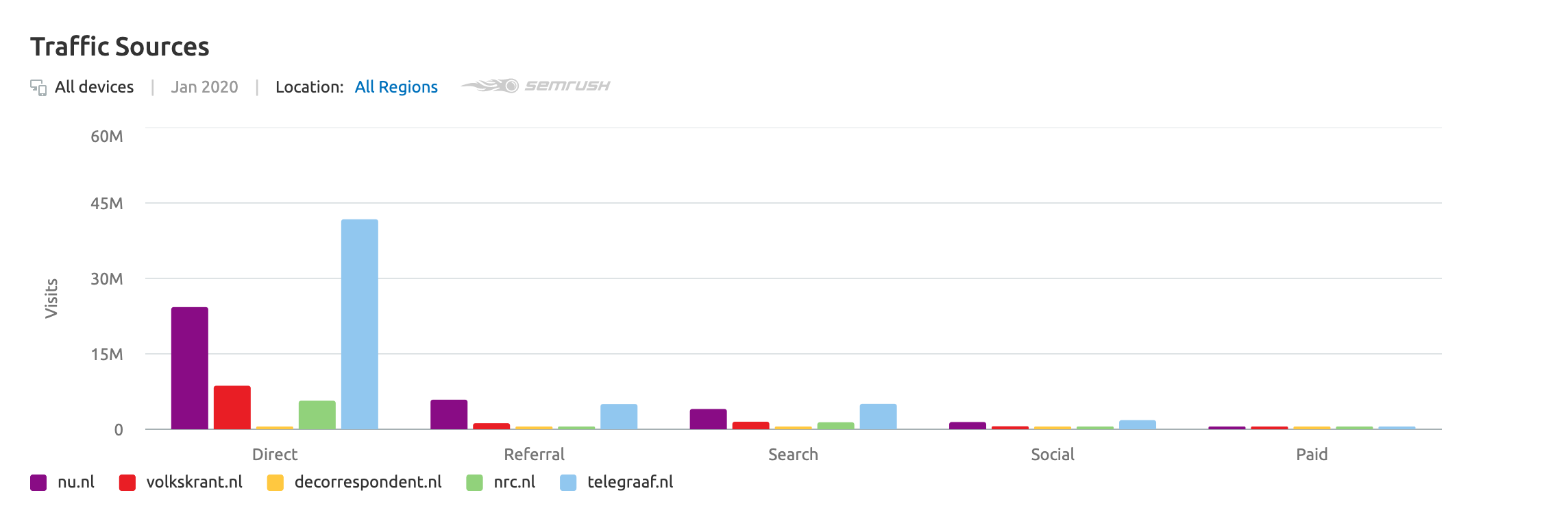Select the volkskrant.nl Direct bar

coord(232,407)
